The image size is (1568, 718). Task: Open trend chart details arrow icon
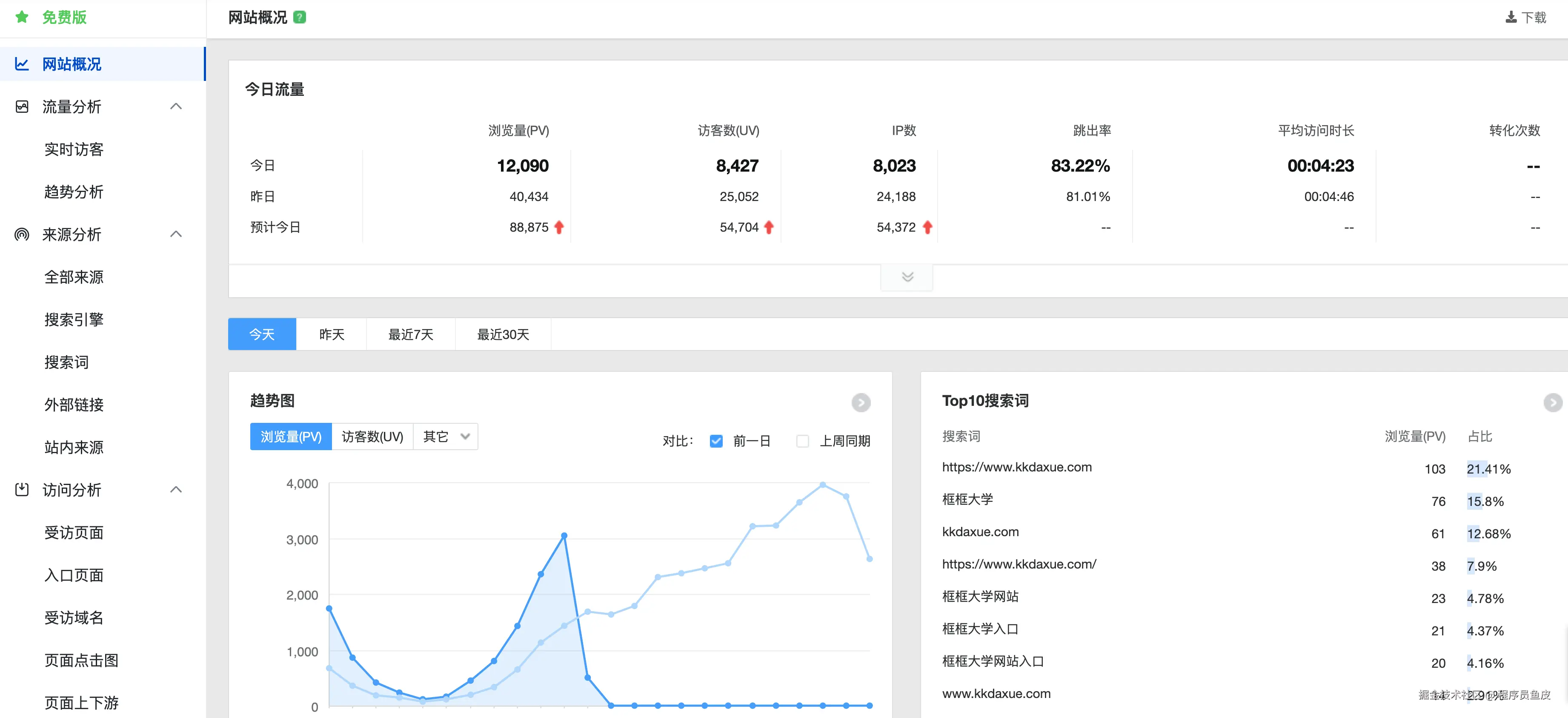[861, 402]
